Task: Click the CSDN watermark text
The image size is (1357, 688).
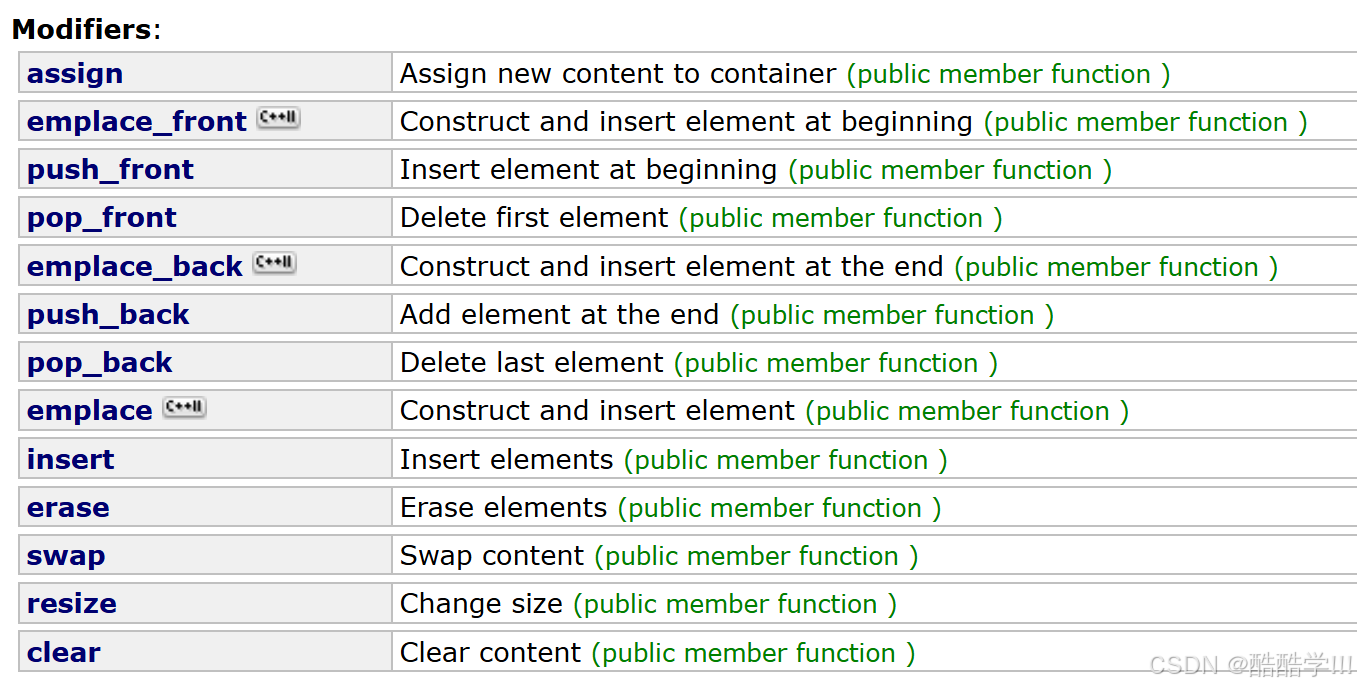Action: coord(1250,665)
